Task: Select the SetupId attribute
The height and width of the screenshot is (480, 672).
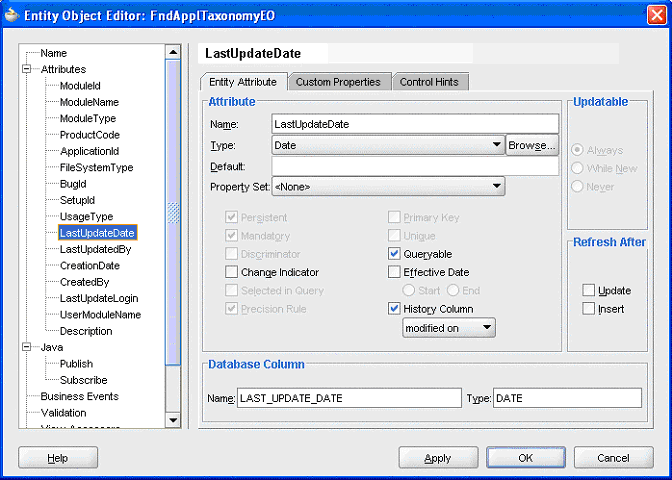Action: coord(77,200)
